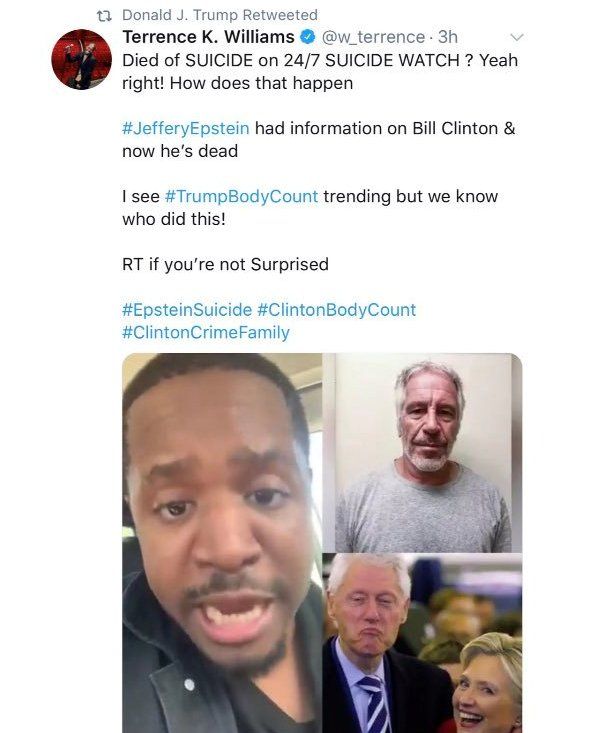This screenshot has height=733, width=603.
Task: Play the selfie video of the man speaking
Action: pos(222,543)
